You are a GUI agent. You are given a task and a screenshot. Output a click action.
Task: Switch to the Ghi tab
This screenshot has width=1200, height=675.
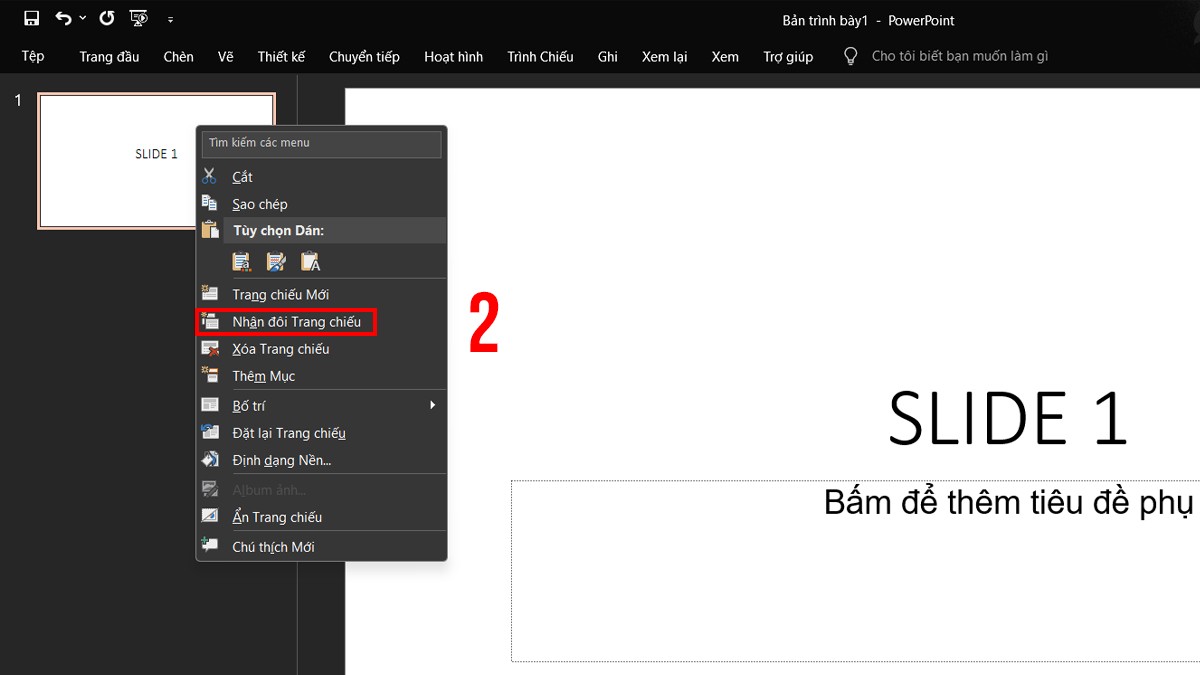(608, 56)
